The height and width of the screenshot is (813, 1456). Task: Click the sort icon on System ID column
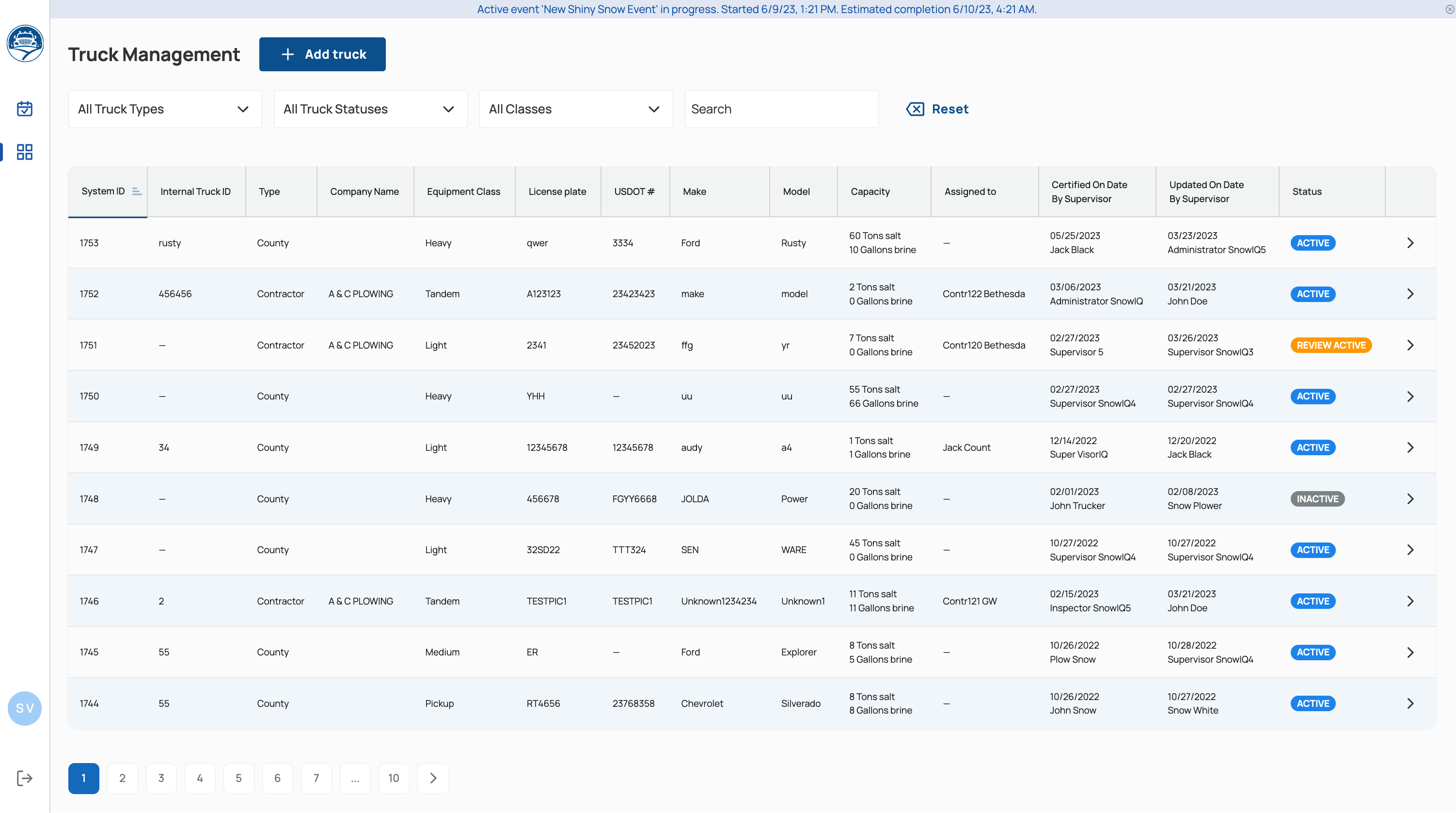tap(136, 191)
